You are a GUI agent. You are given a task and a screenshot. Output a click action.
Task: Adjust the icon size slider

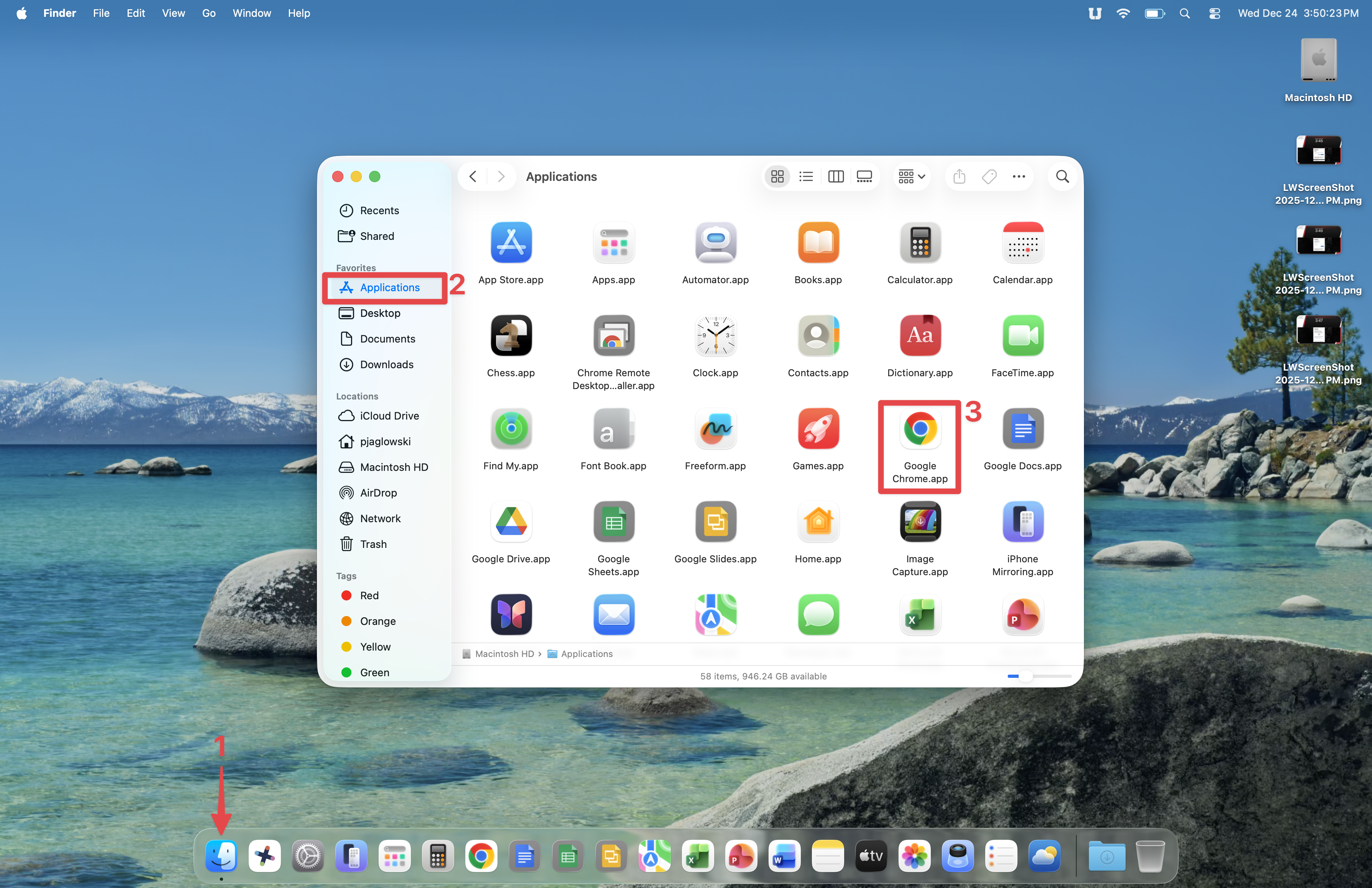click(x=1025, y=676)
